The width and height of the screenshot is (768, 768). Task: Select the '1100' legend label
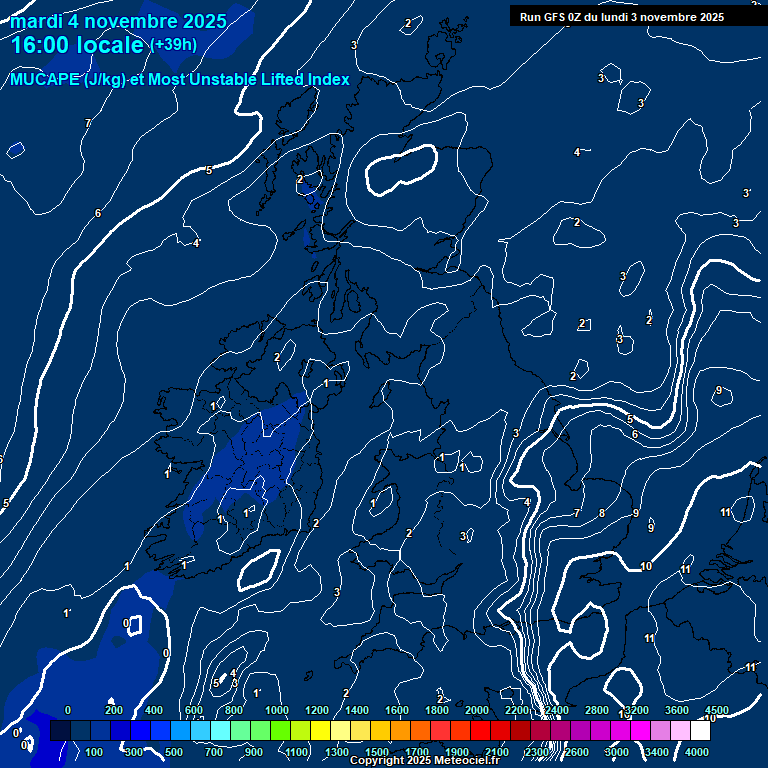[297, 752]
